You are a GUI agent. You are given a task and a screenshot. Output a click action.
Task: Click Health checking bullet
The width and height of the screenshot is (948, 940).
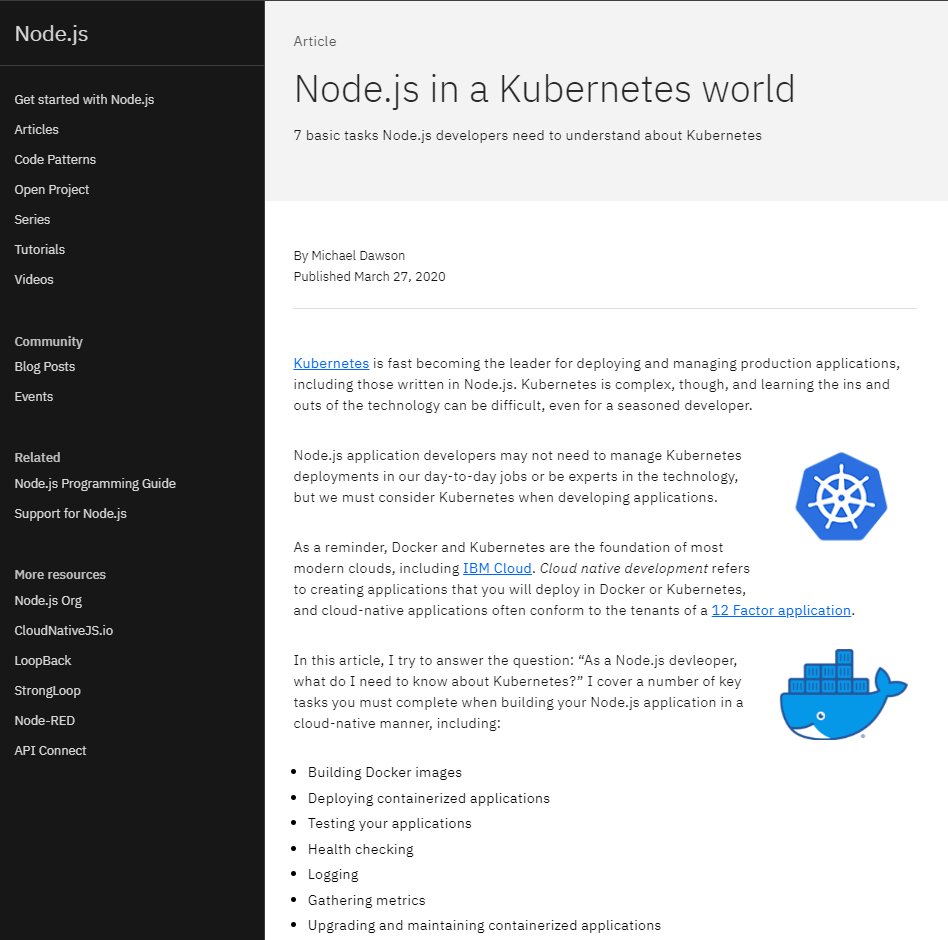pos(360,849)
